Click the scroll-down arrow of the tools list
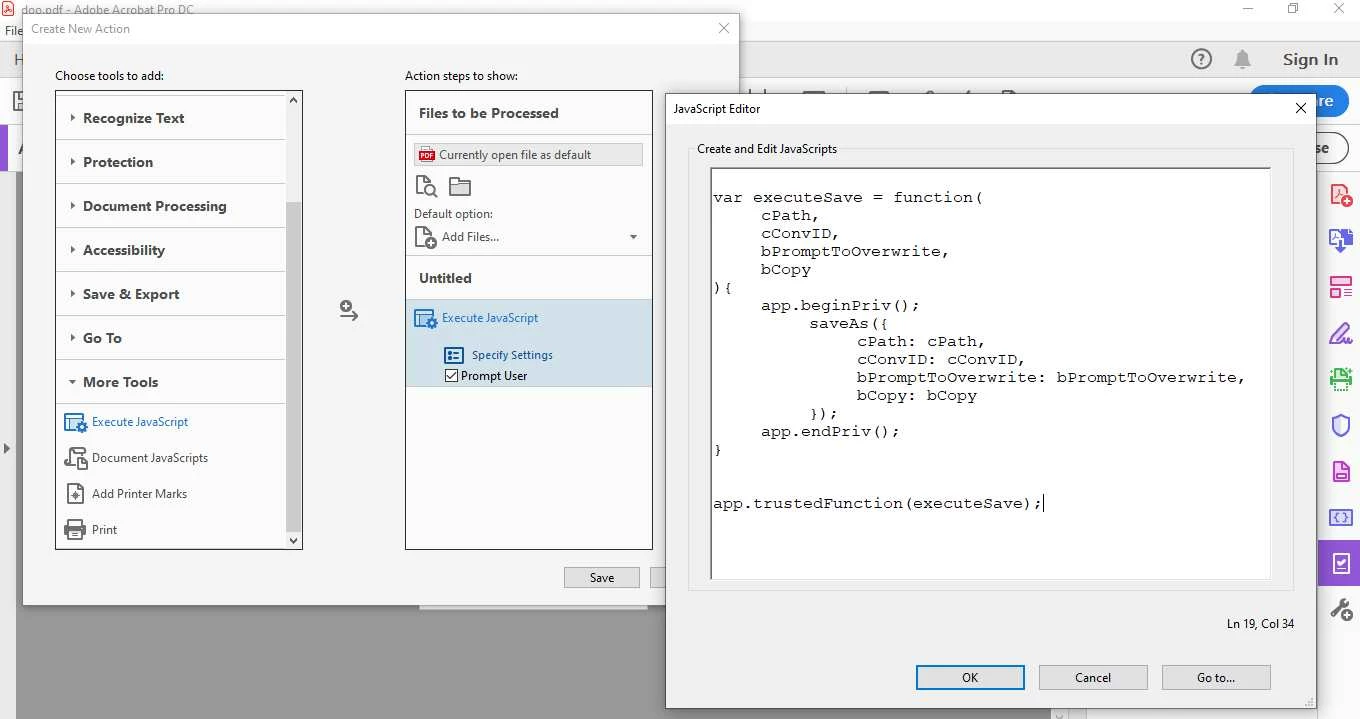Screen dimensions: 1360x719 [x=294, y=540]
